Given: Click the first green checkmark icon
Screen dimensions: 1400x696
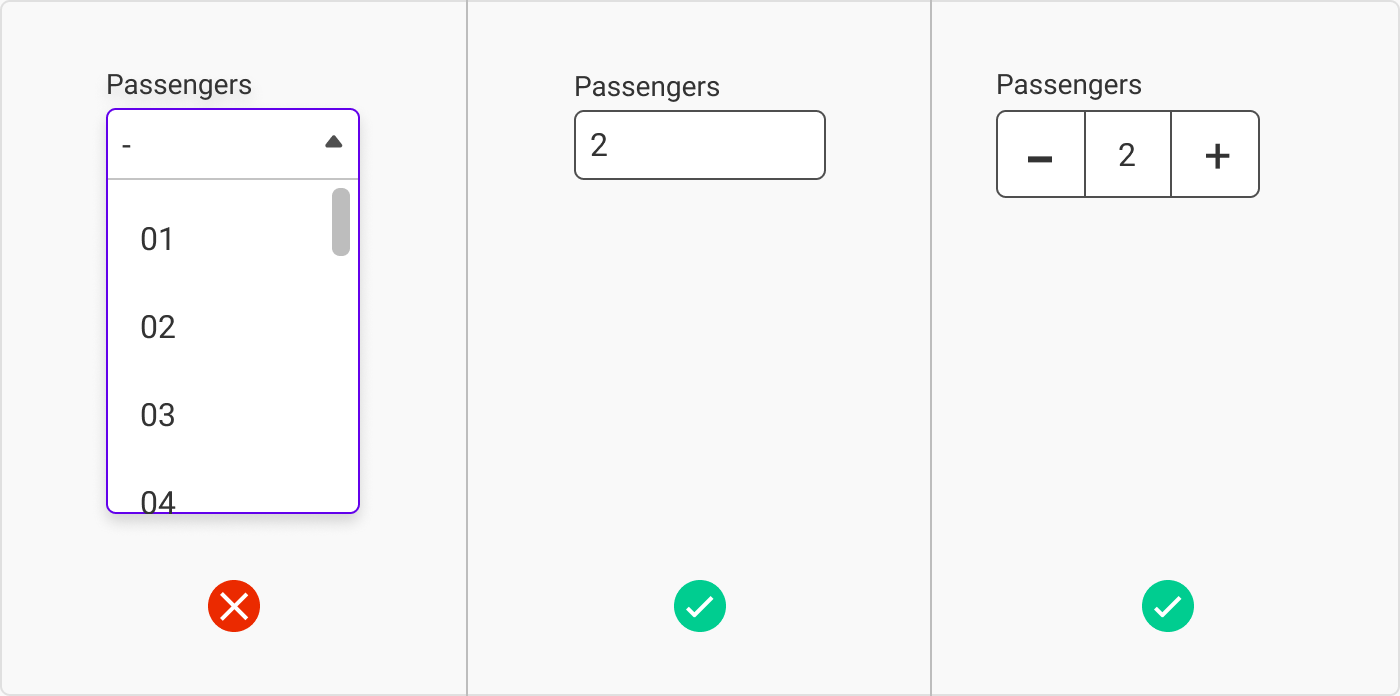Looking at the screenshot, I should 700,606.
